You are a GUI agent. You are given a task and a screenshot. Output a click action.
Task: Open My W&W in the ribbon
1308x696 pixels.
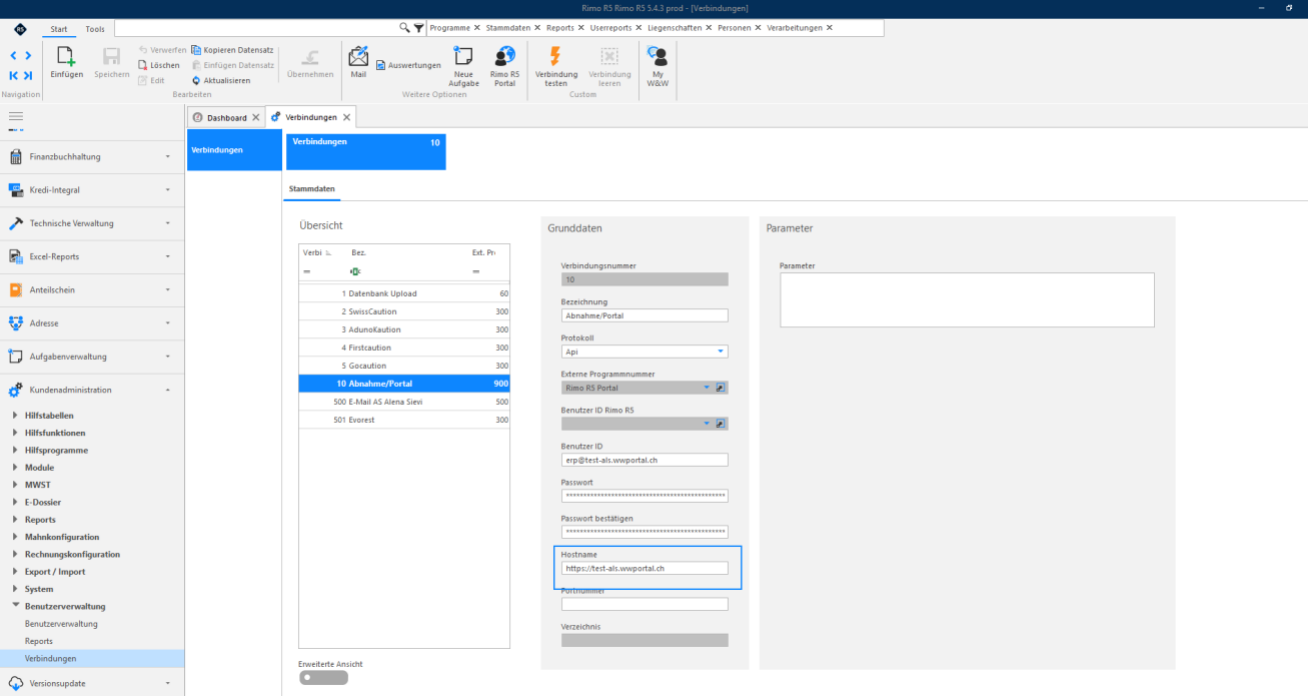tap(658, 66)
